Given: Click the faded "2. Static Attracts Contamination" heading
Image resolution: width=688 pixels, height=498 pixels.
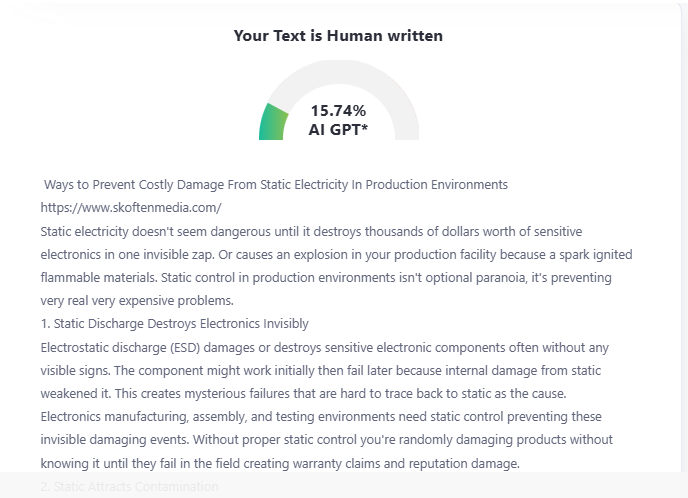Looking at the screenshot, I should click(129, 486).
